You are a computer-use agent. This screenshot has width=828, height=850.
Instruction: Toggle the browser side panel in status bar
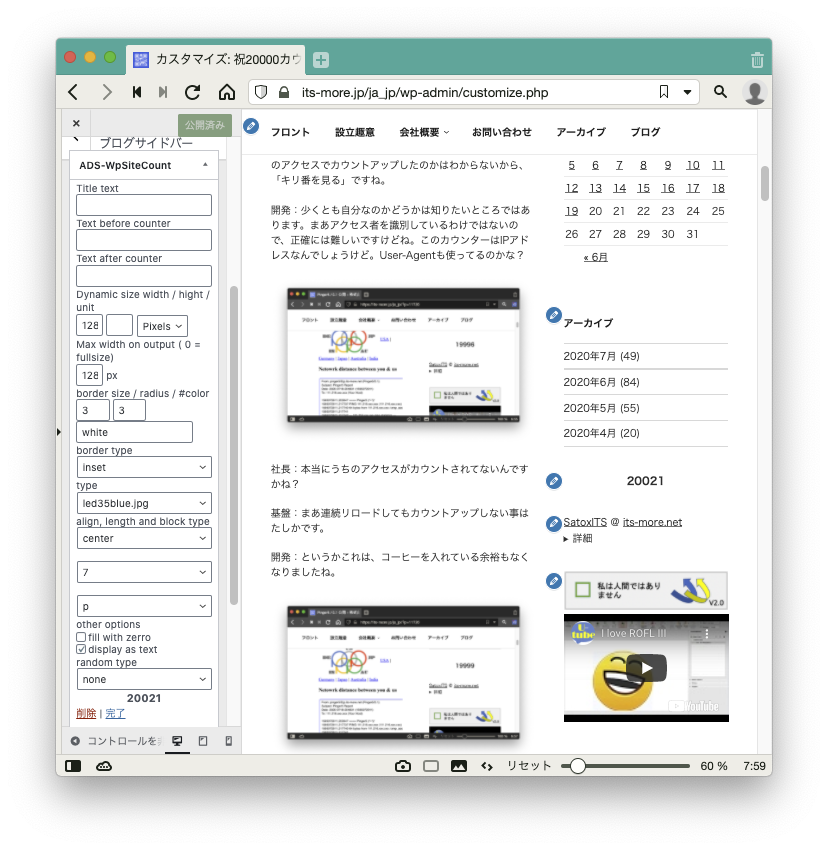[73, 766]
